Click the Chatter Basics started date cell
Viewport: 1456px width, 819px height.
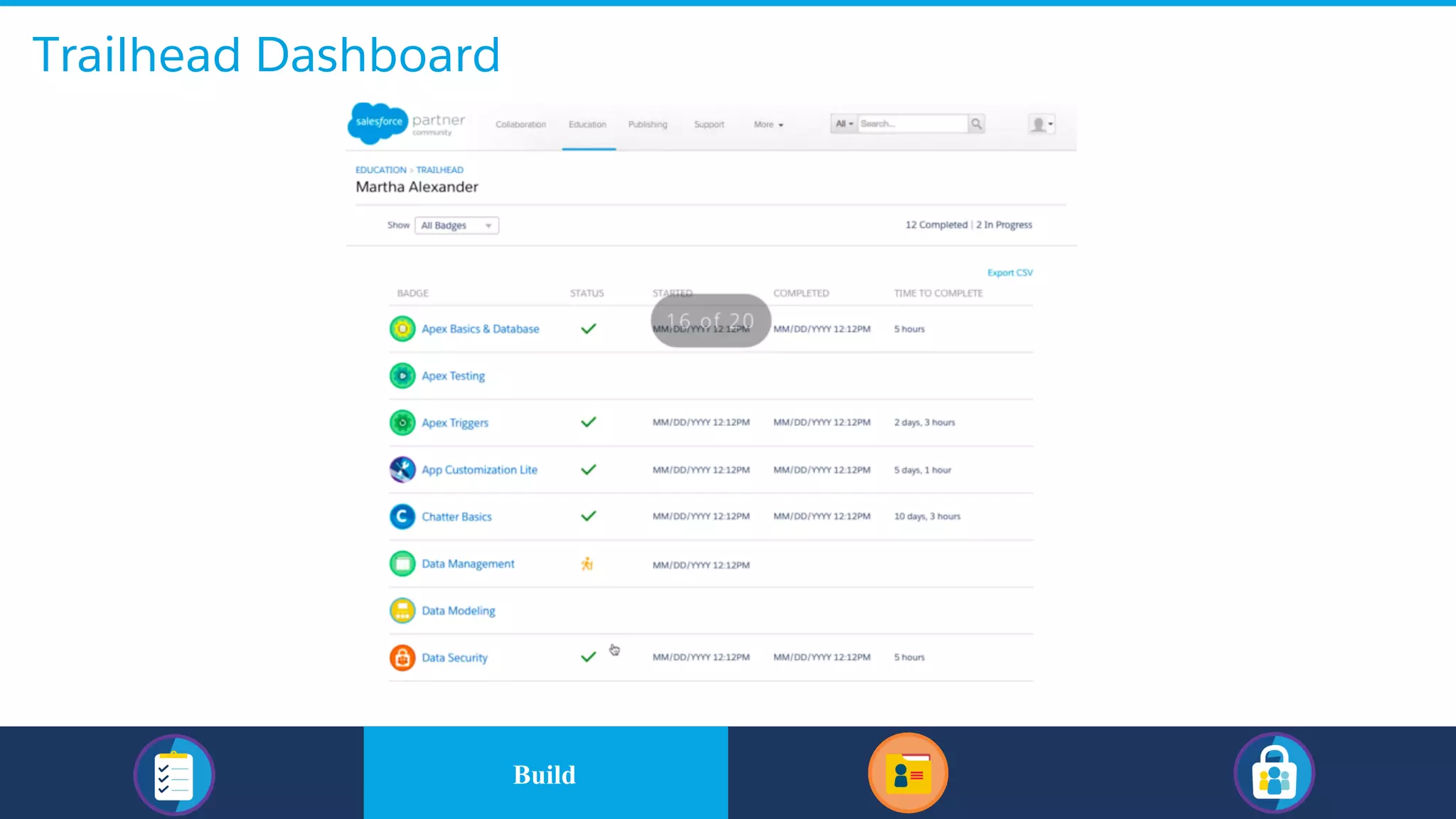[701, 516]
